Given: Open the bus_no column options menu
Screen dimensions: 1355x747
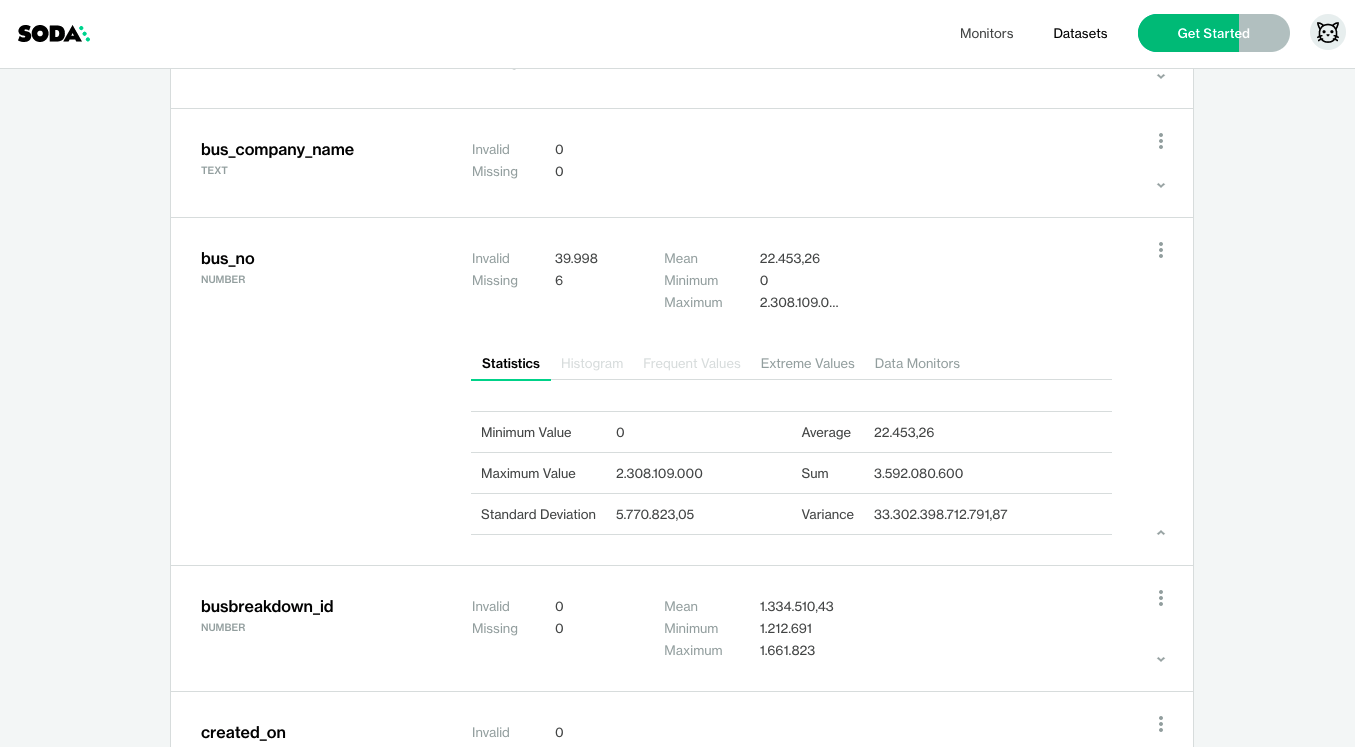Looking at the screenshot, I should (x=1160, y=250).
